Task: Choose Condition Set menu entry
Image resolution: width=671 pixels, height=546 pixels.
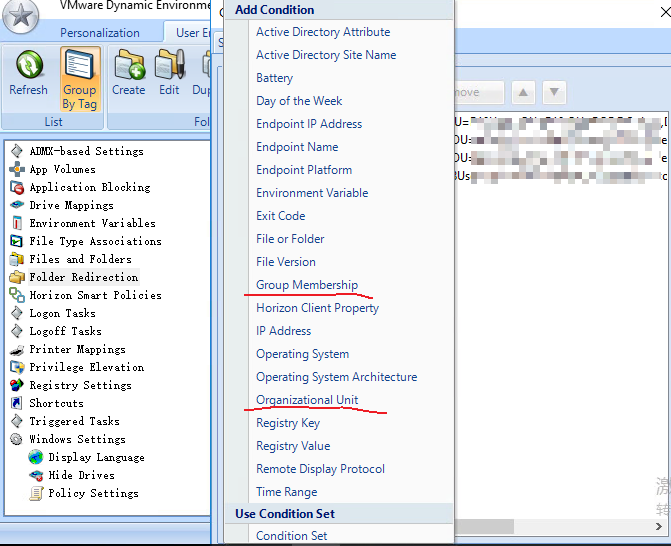Action: tap(291, 536)
